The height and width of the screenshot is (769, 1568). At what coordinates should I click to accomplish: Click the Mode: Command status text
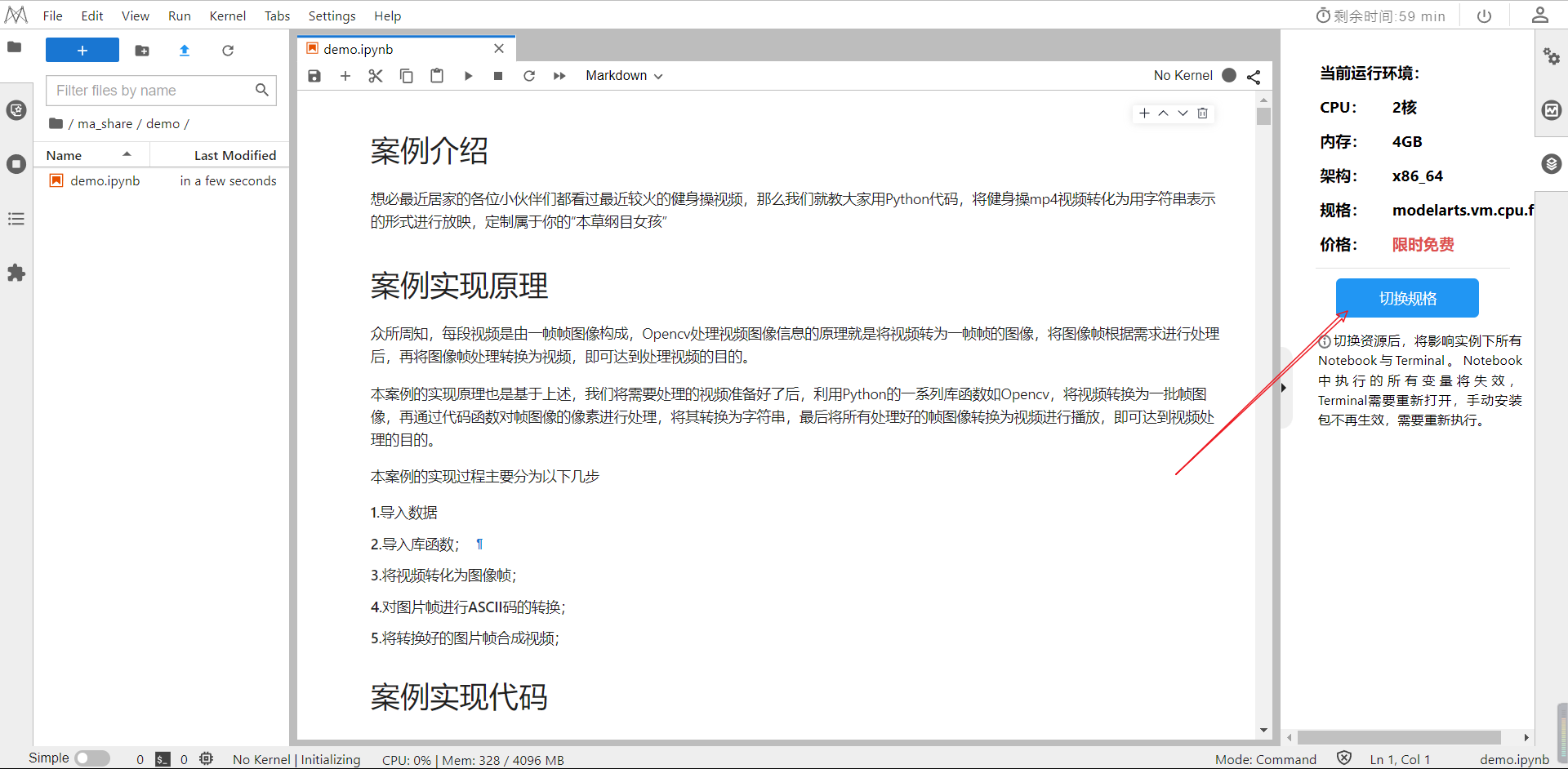(x=1266, y=759)
